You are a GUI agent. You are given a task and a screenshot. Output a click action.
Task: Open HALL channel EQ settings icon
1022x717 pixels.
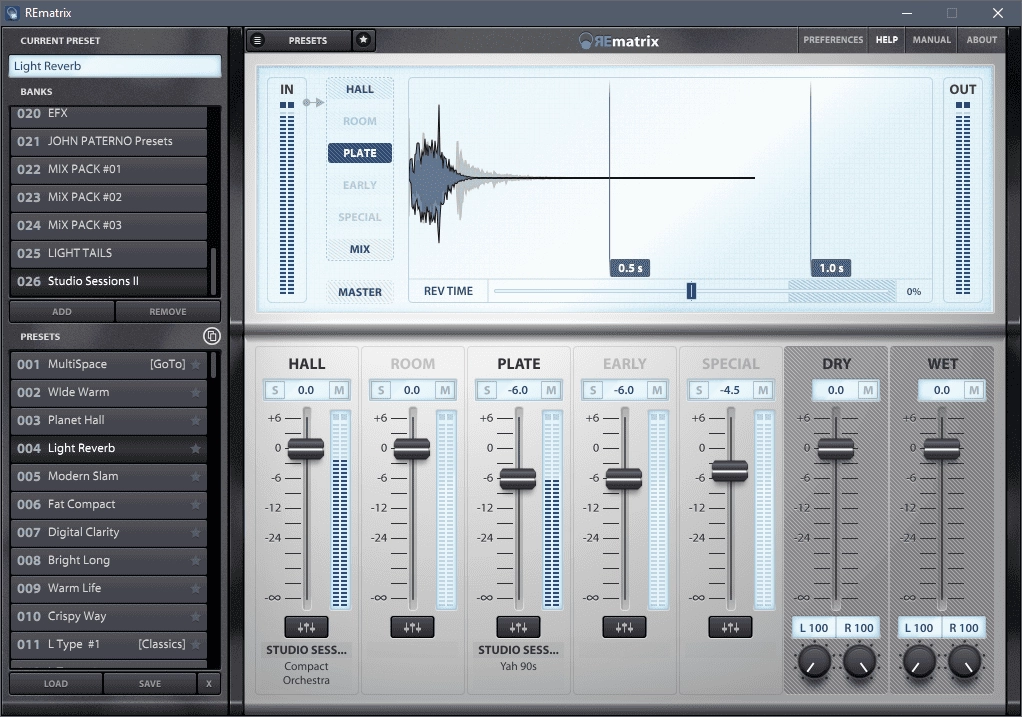coord(306,628)
